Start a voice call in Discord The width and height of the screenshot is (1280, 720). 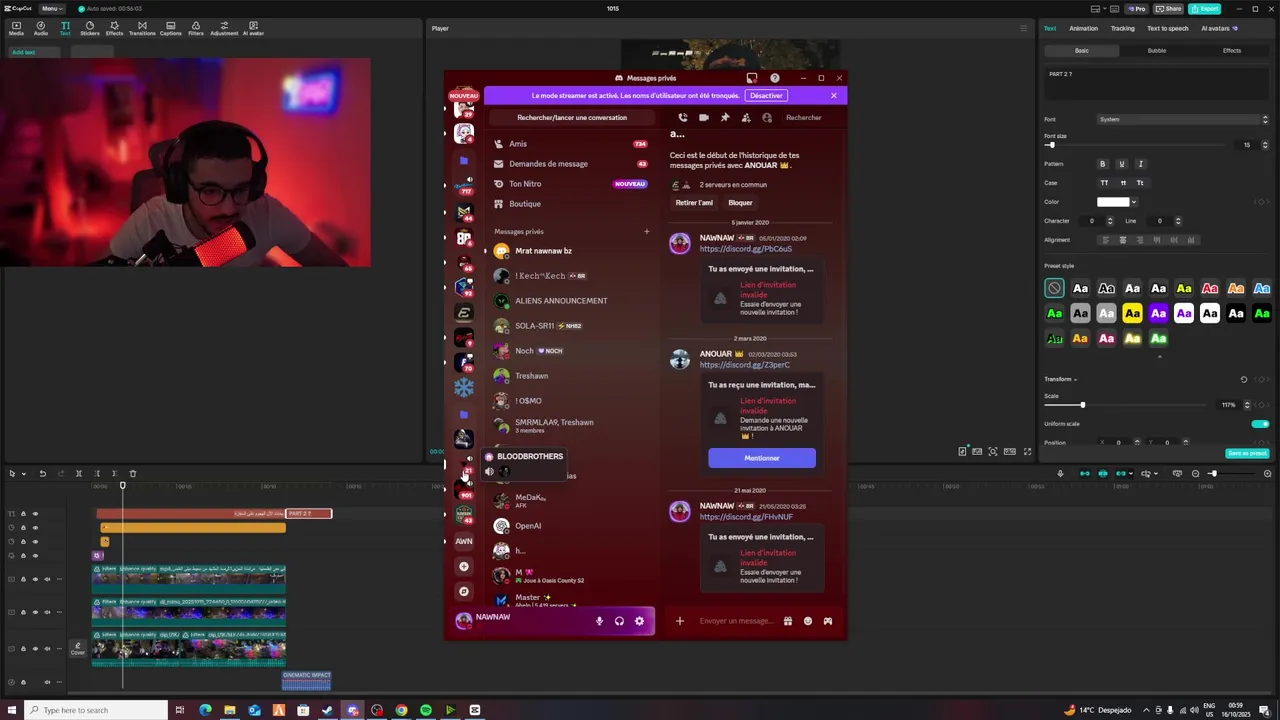[x=683, y=117]
